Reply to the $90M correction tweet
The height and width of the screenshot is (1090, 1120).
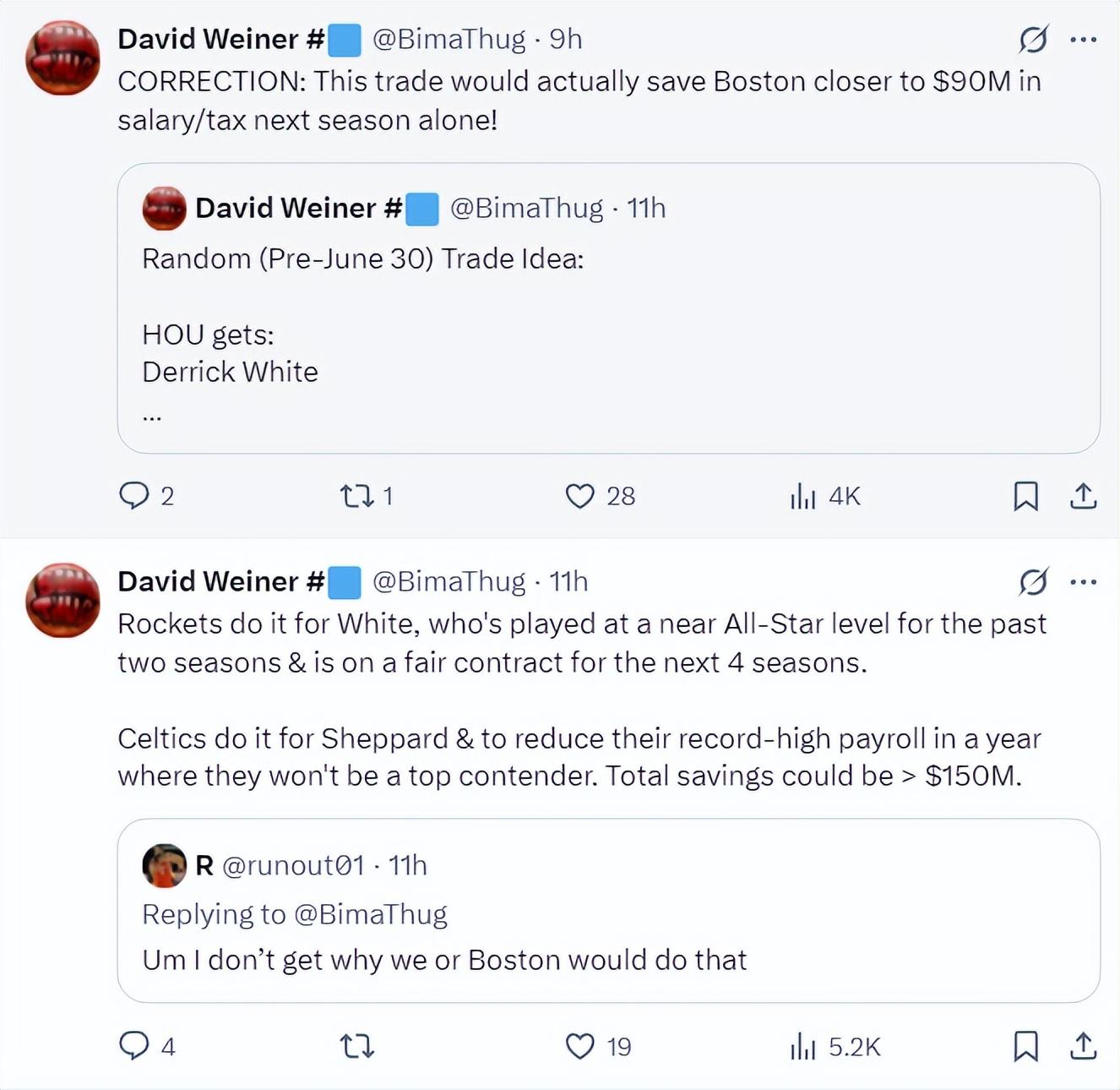click(133, 495)
